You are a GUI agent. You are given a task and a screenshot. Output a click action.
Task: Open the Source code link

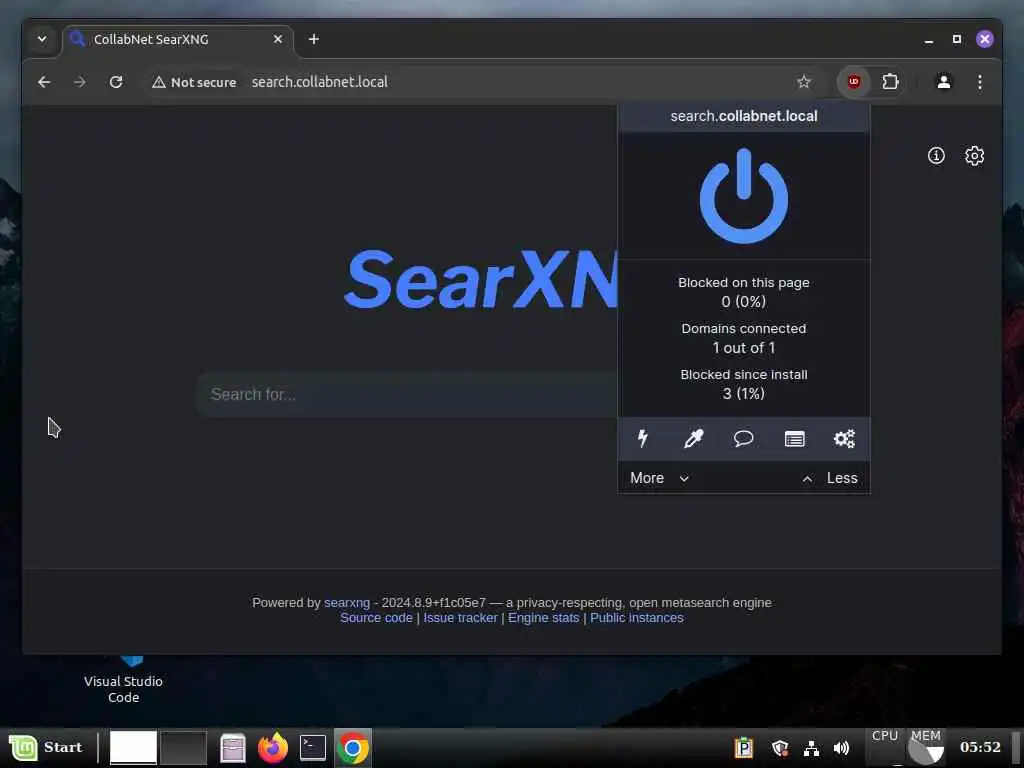pos(376,618)
